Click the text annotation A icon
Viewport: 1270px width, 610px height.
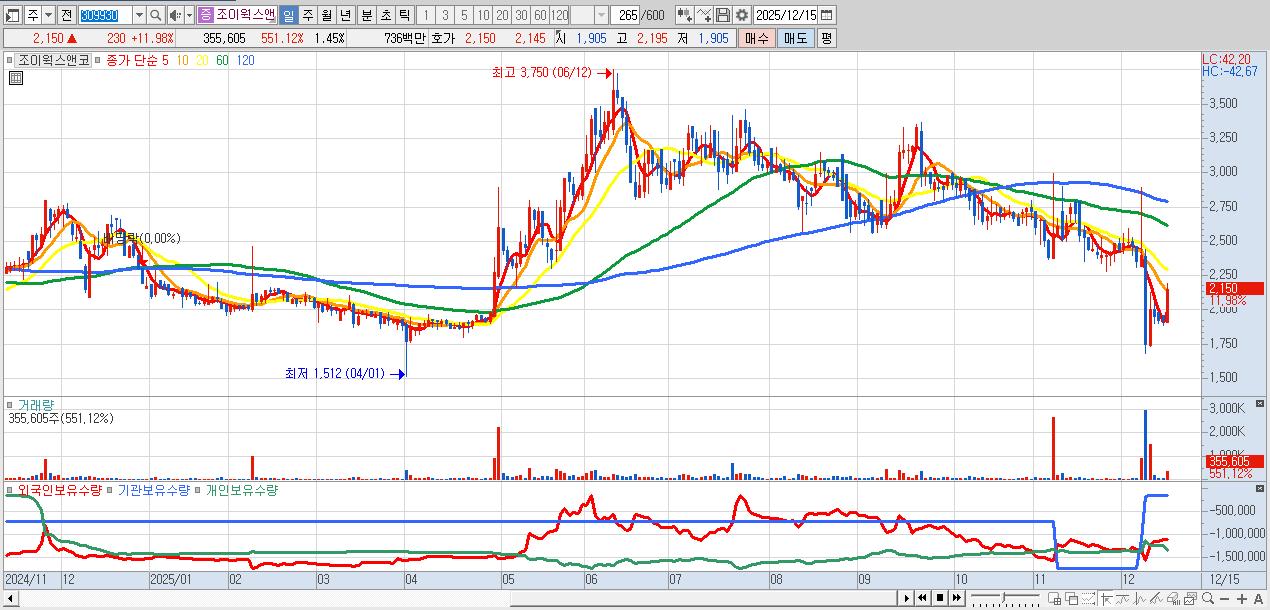[1258, 598]
